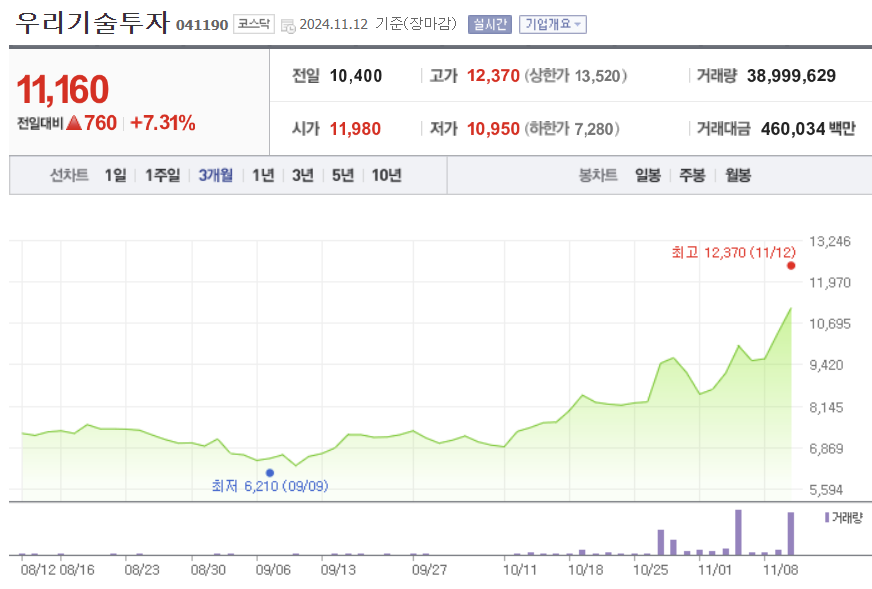Switch to 일봉 candle chart
This screenshot has width=872, height=589.
click(x=648, y=176)
